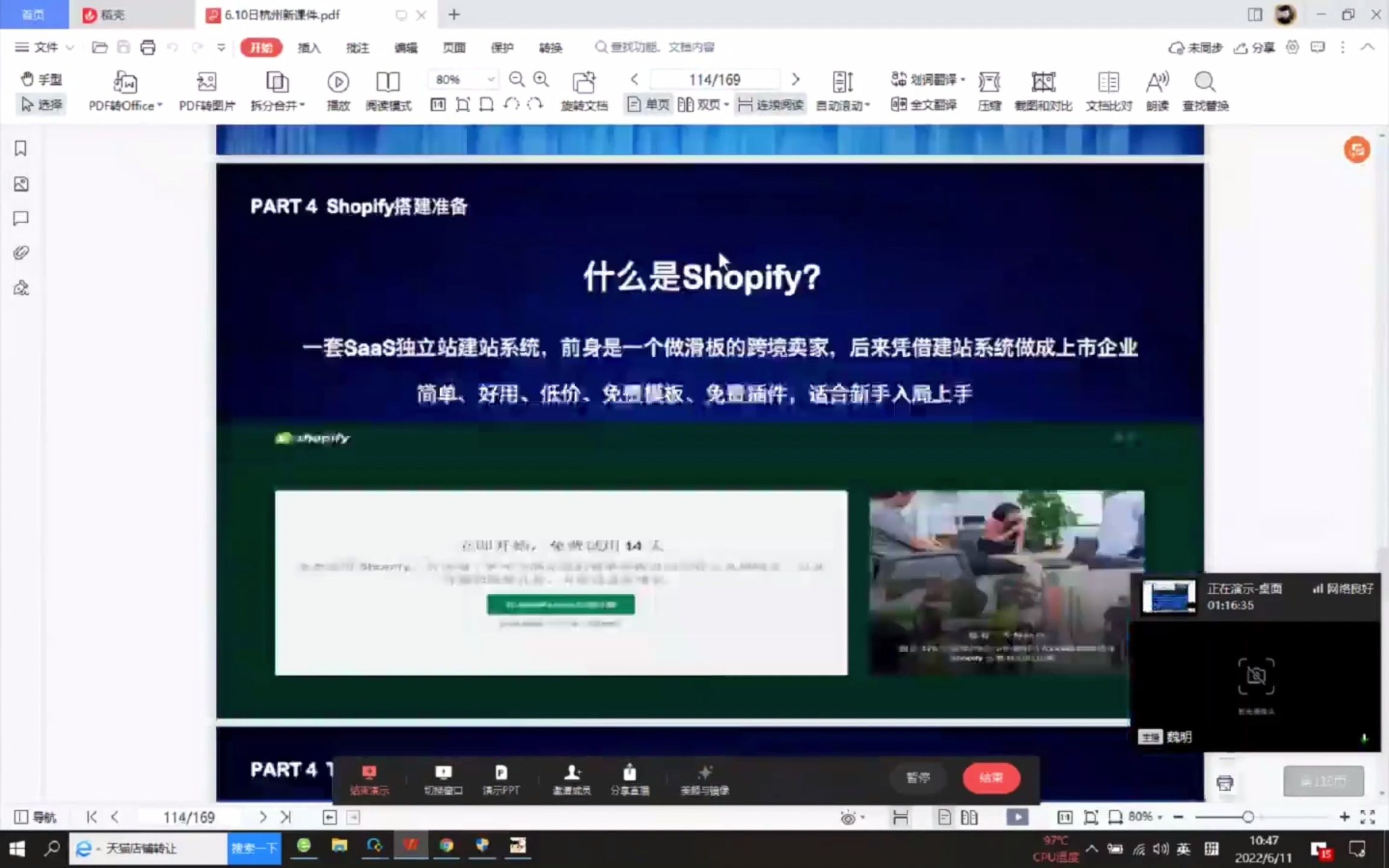Go to next page arrow in toolbar
The width and height of the screenshot is (1389, 868).
pos(795,79)
